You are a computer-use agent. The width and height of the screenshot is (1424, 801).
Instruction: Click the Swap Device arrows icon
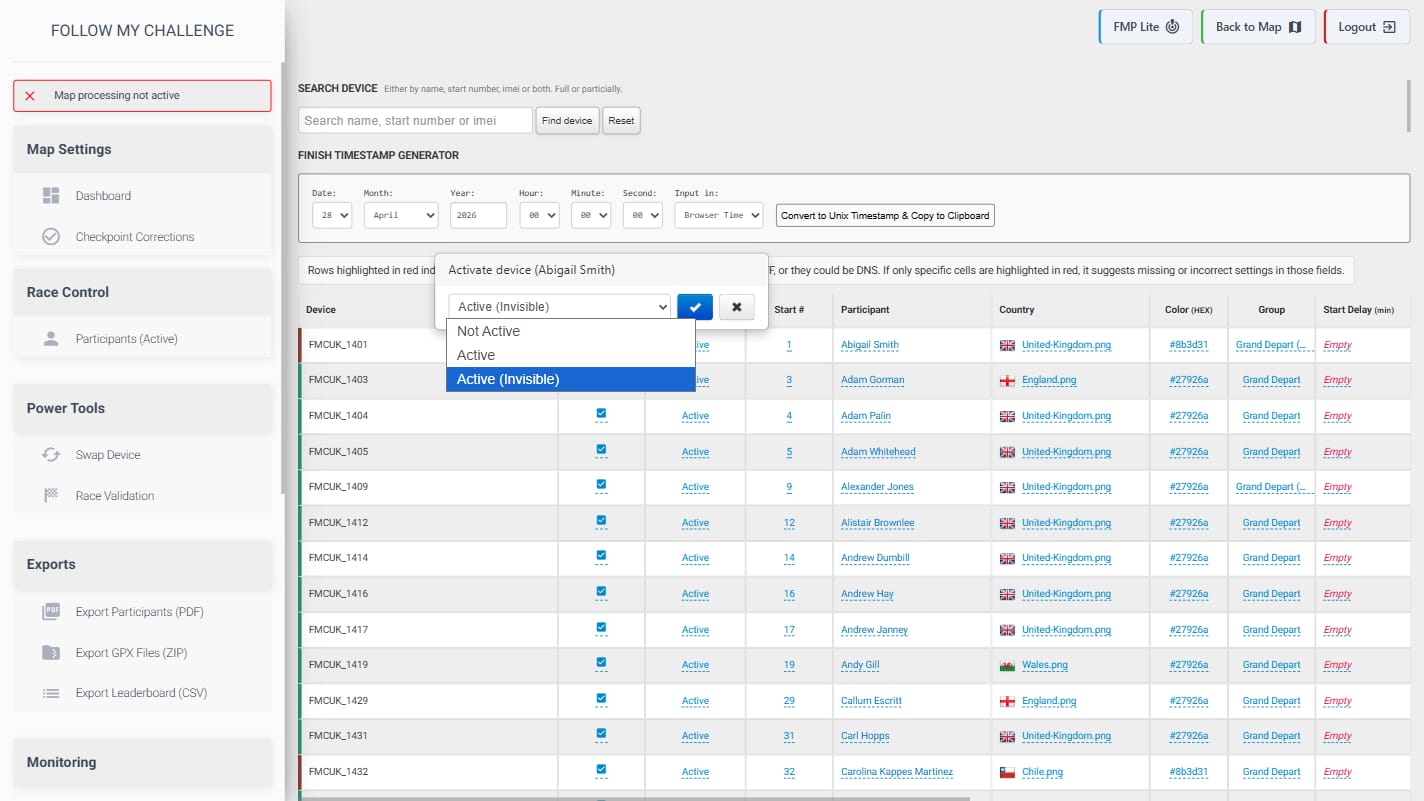[51, 455]
